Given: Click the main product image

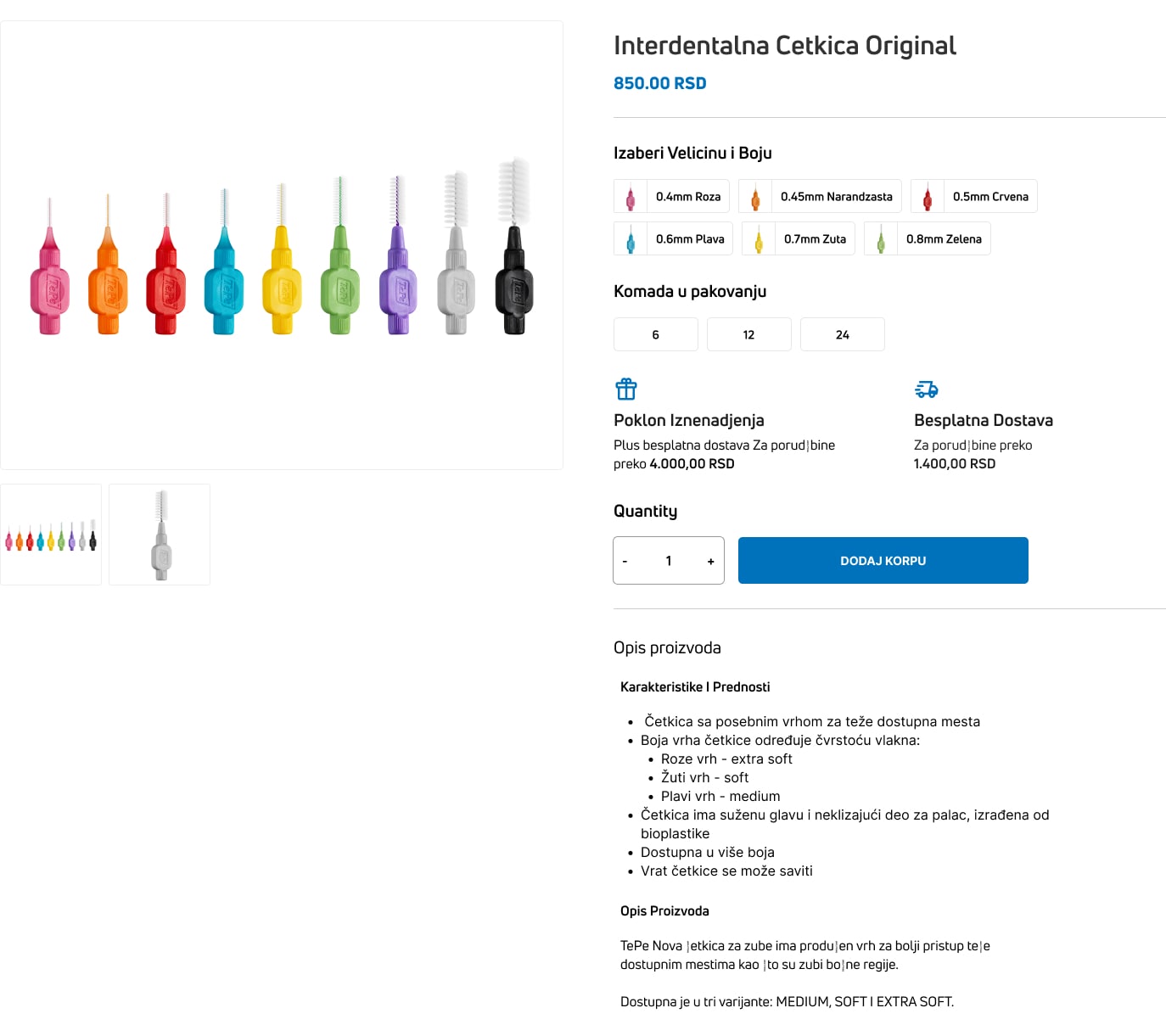Looking at the screenshot, I should (x=282, y=245).
